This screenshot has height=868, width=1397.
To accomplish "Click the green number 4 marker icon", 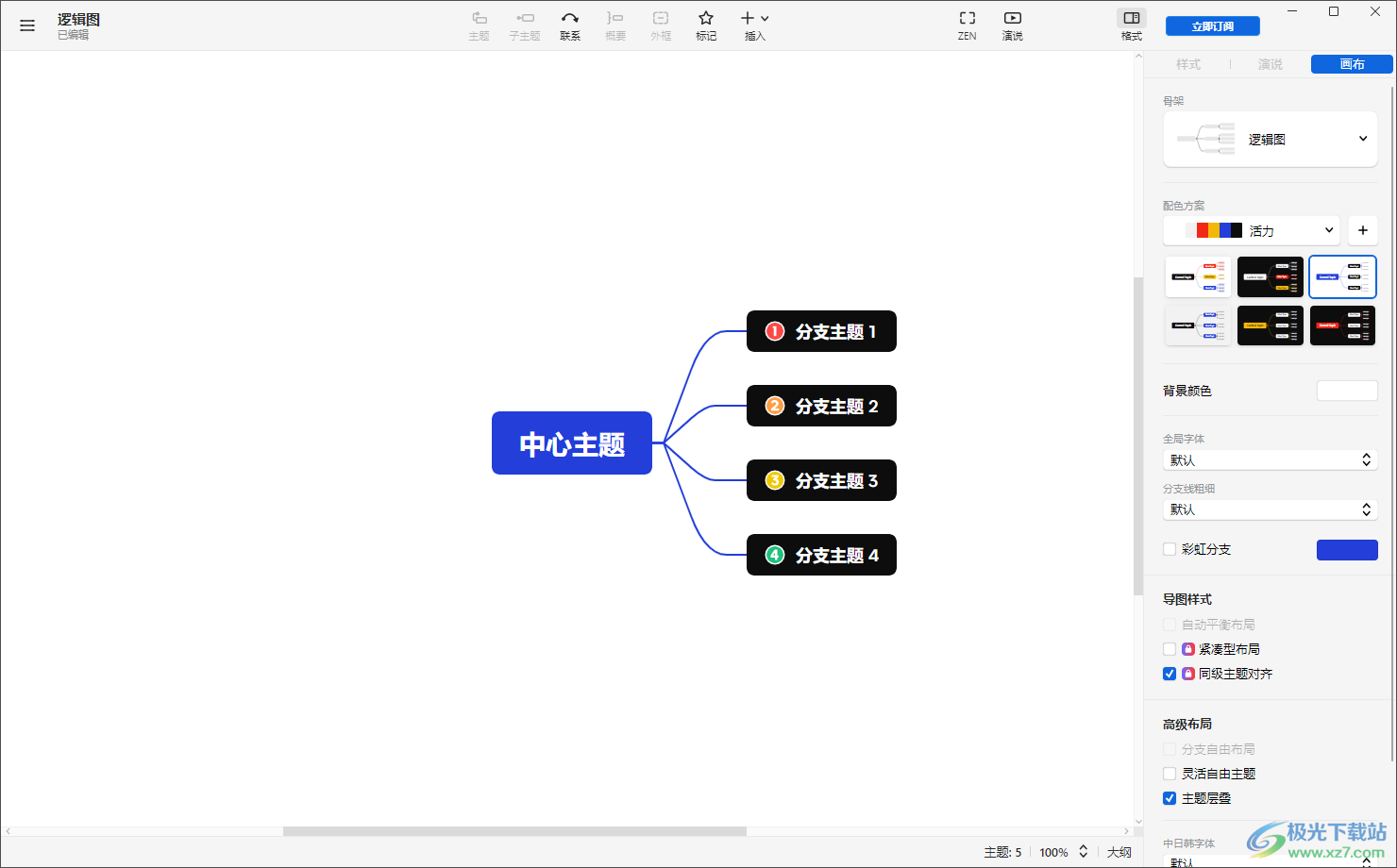I will 775,555.
